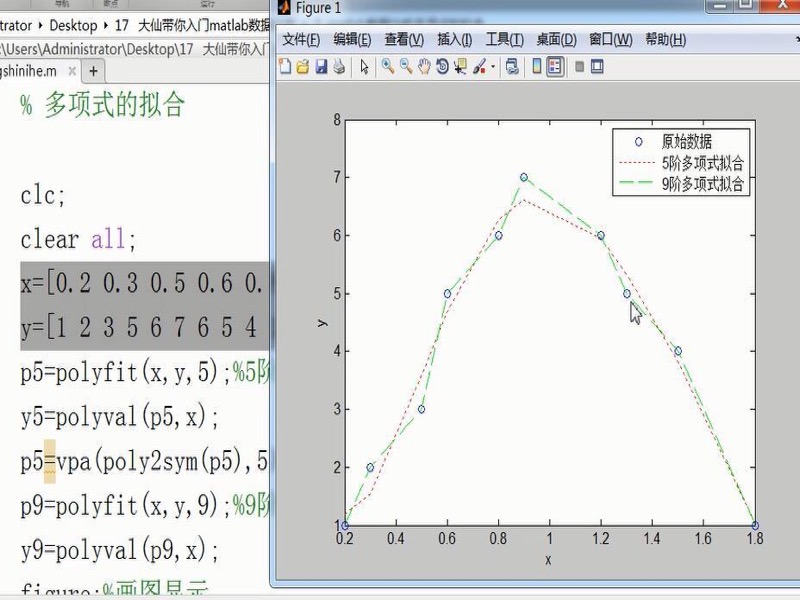Open the 窗口(W) menu

coord(611,39)
